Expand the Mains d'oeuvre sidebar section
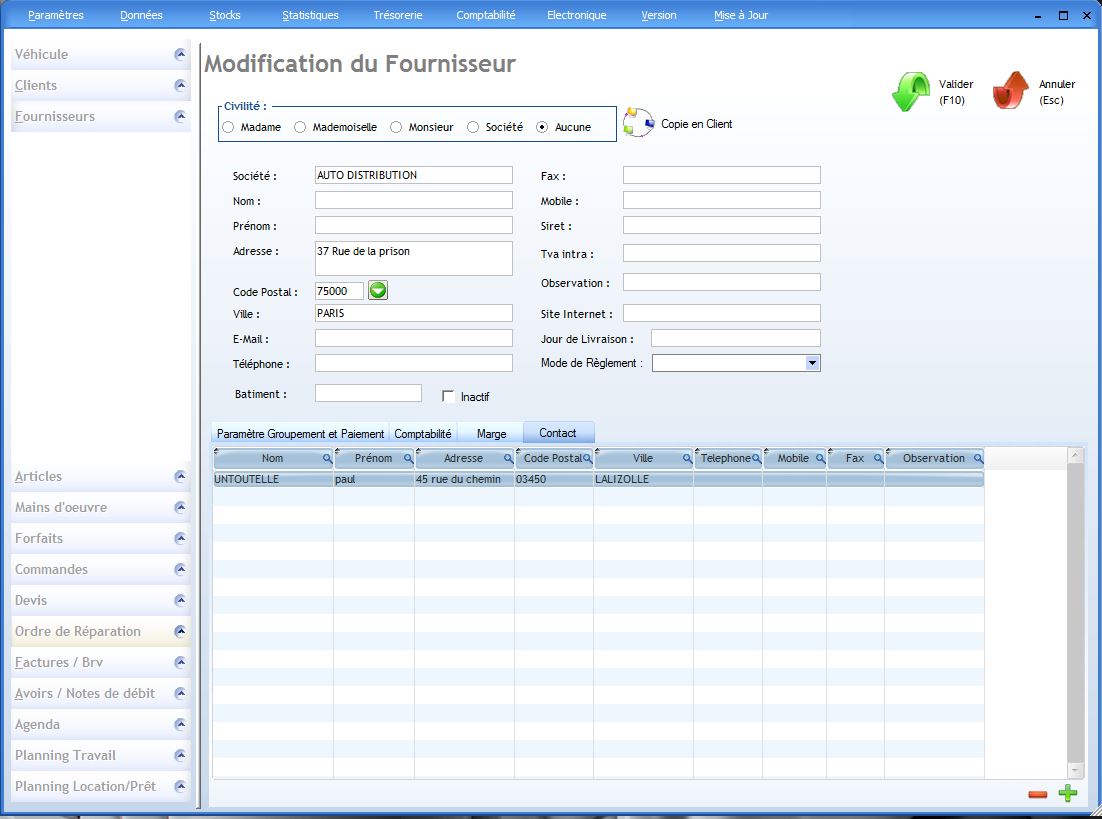This screenshot has height=819, width=1102. click(180, 507)
